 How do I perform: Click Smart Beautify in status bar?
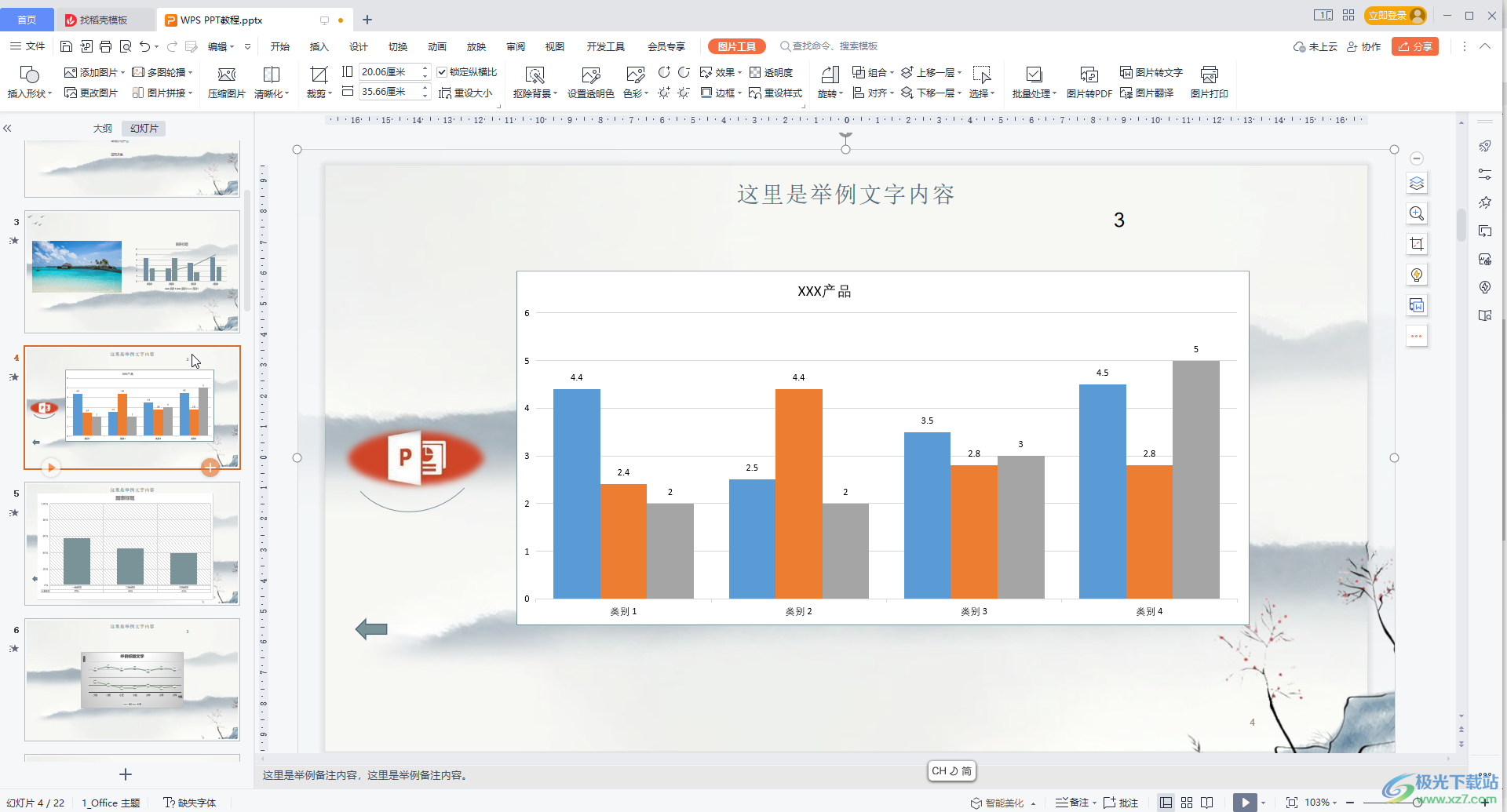(x=998, y=803)
